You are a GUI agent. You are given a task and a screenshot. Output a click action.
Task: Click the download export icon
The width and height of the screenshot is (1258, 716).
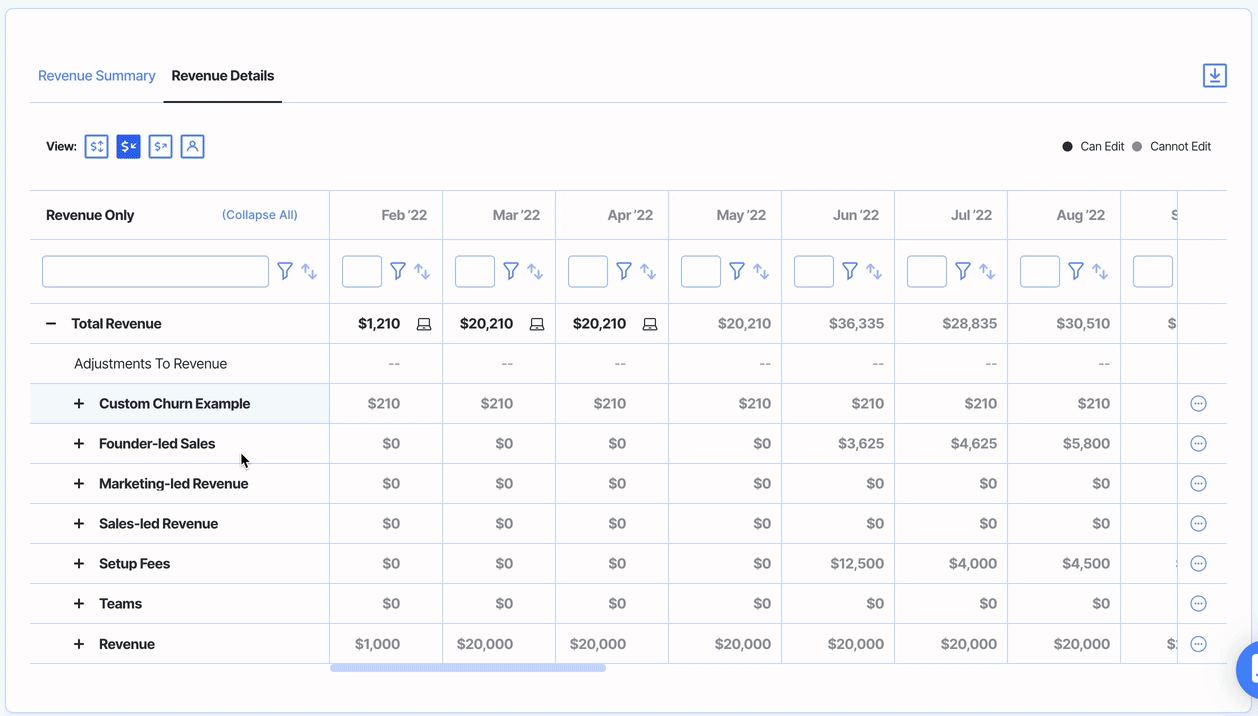click(1214, 75)
